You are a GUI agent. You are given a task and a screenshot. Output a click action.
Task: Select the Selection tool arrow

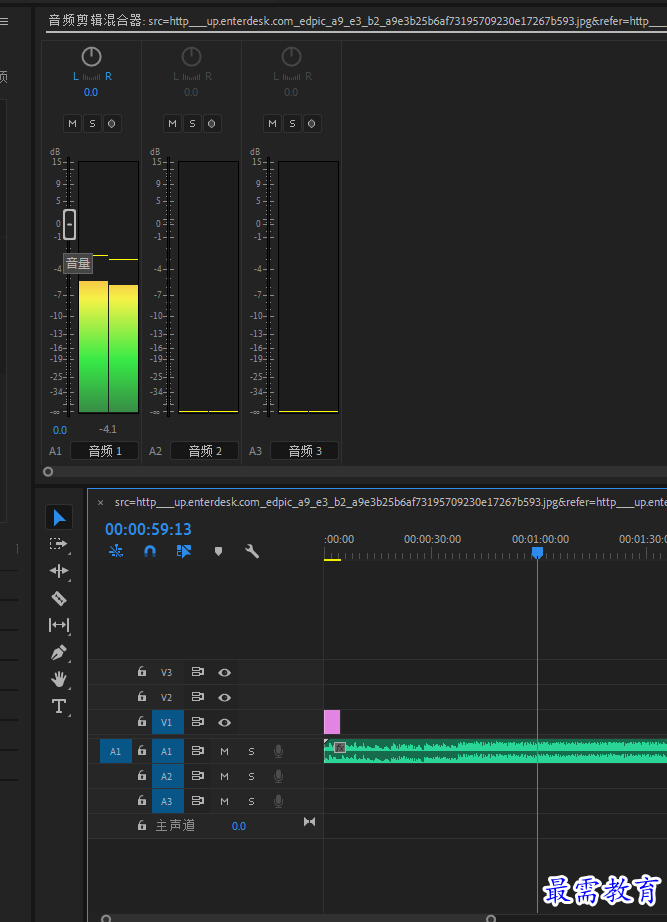(x=59, y=517)
